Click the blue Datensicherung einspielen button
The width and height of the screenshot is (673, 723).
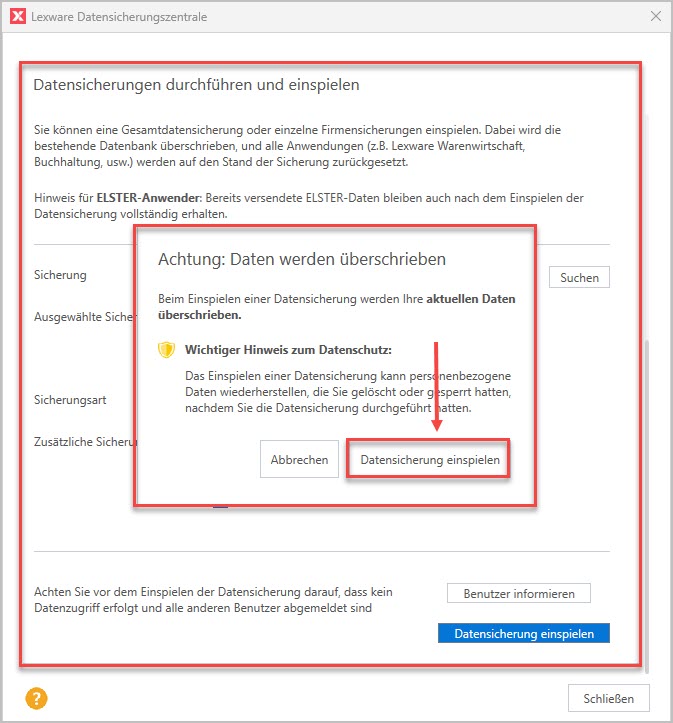523,633
